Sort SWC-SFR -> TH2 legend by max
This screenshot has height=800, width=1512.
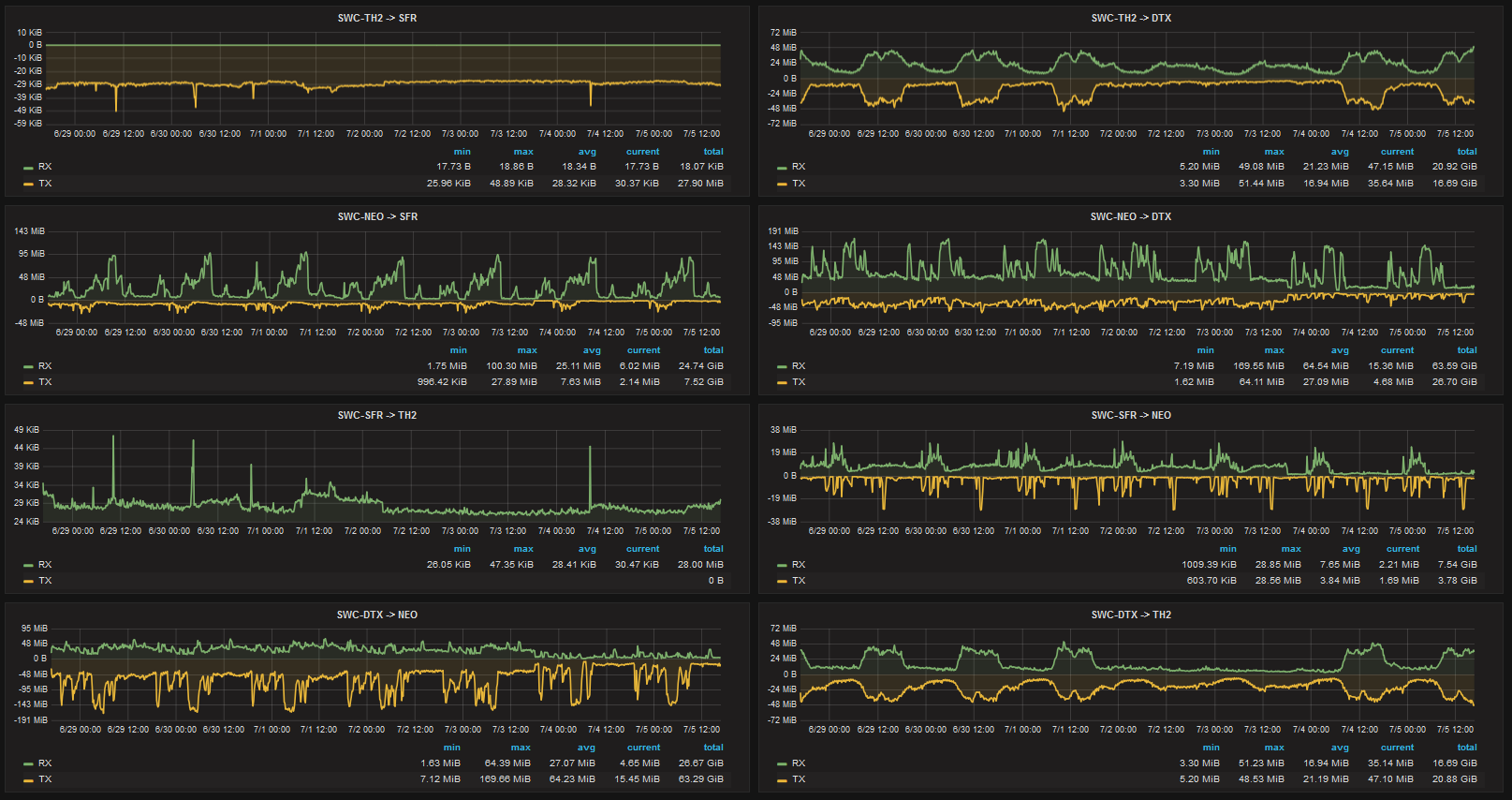pyautogui.click(x=523, y=549)
